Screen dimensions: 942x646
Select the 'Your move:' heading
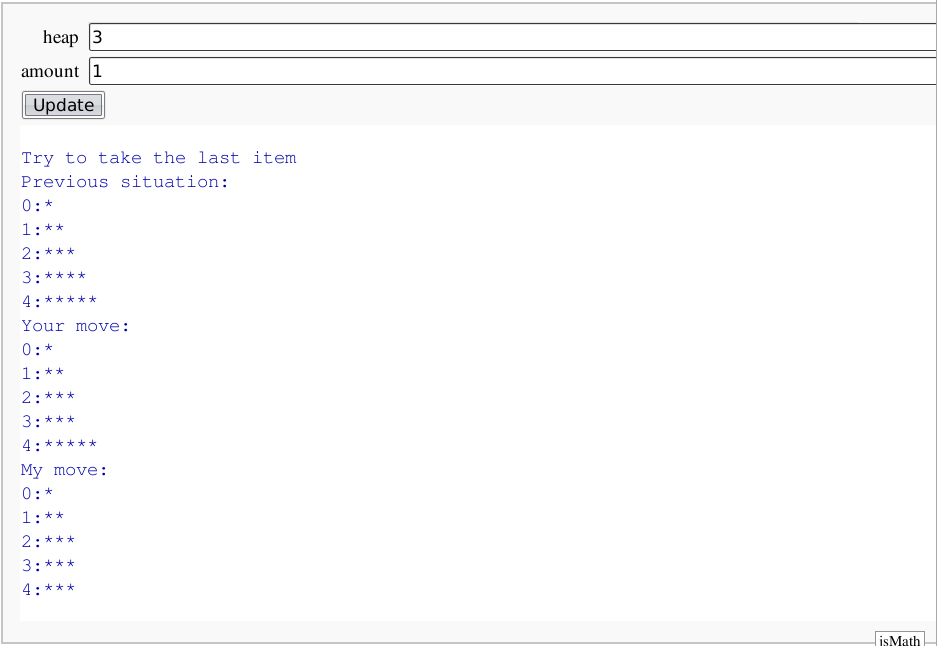click(76, 326)
